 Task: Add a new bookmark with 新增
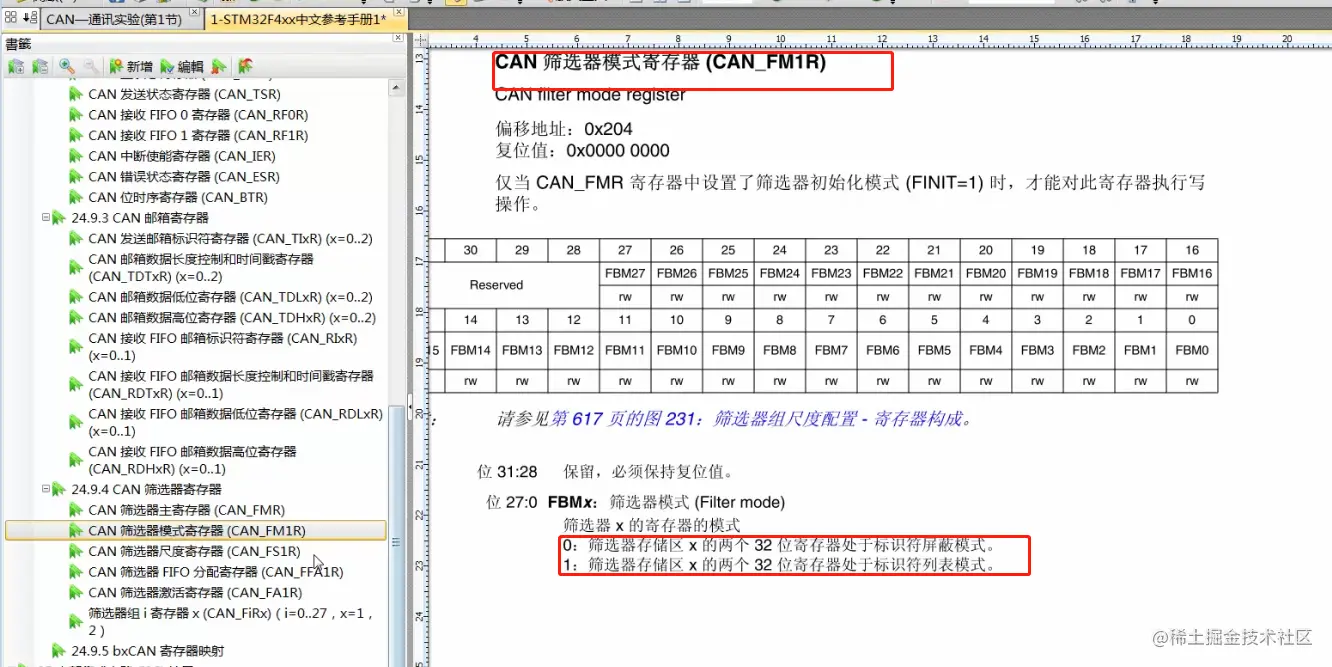(131, 67)
